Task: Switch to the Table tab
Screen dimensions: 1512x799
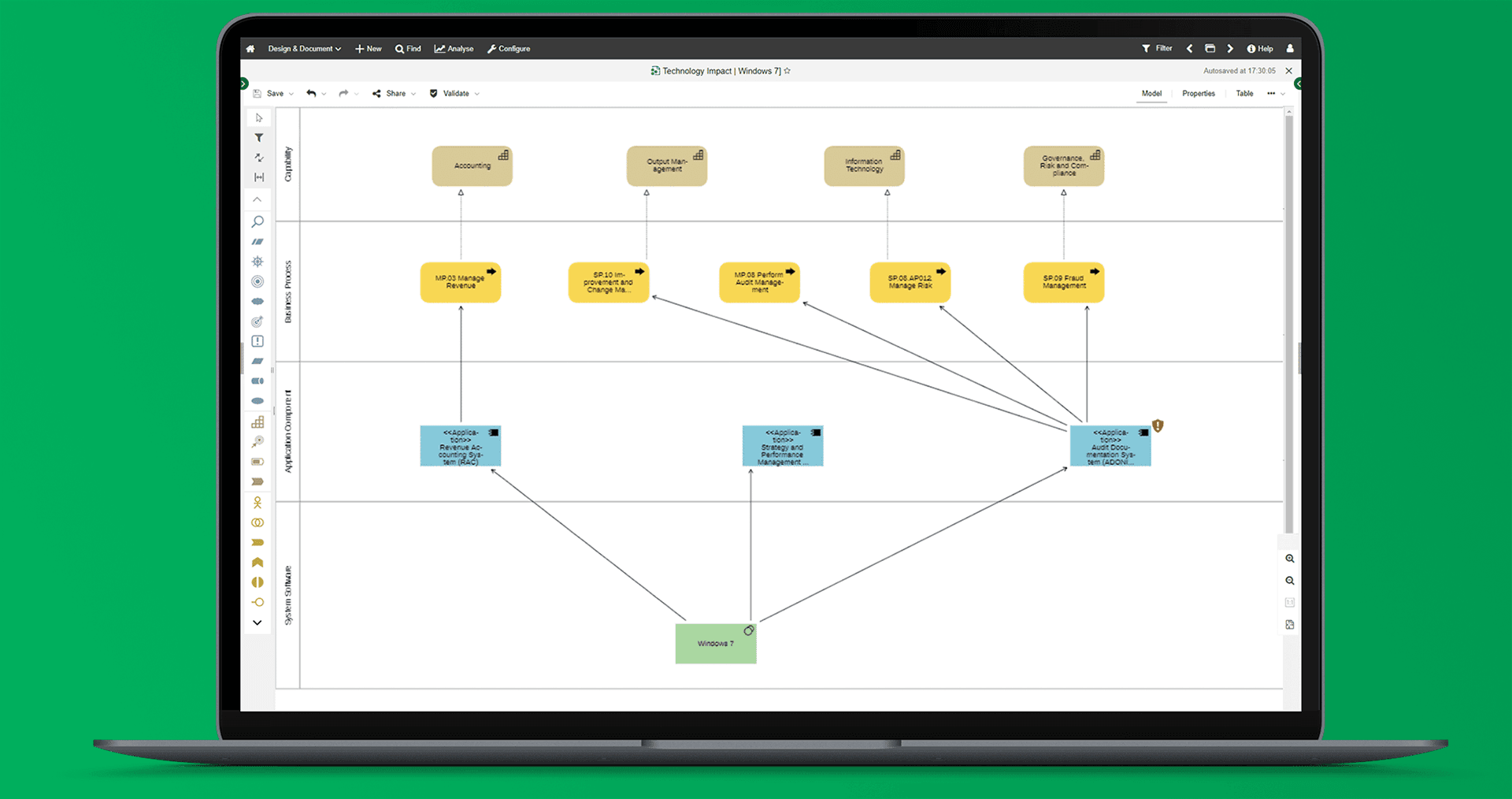Action: tap(1244, 93)
